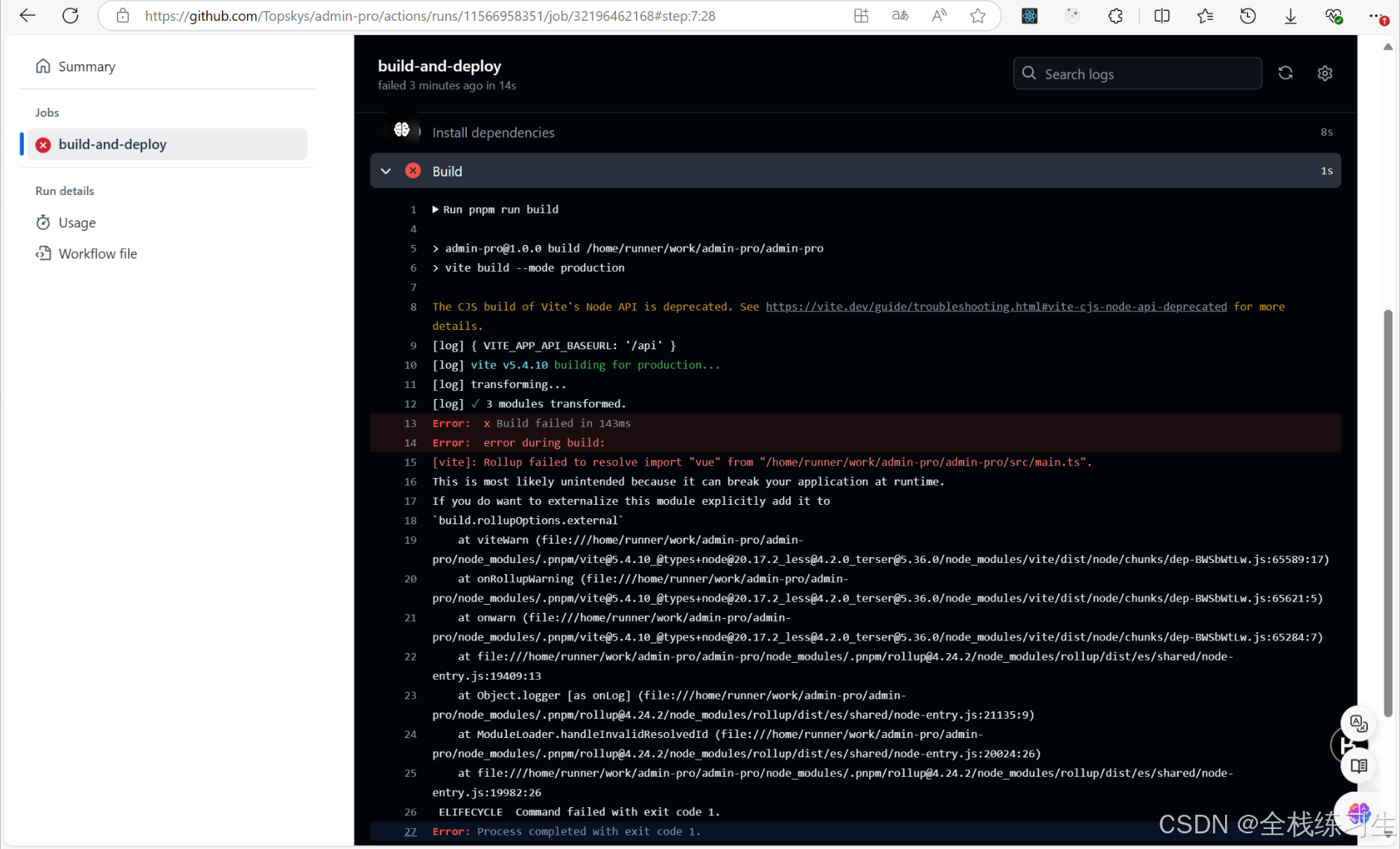This screenshot has height=849, width=1400.
Task: Toggle split screen browser icon
Action: 1162,16
